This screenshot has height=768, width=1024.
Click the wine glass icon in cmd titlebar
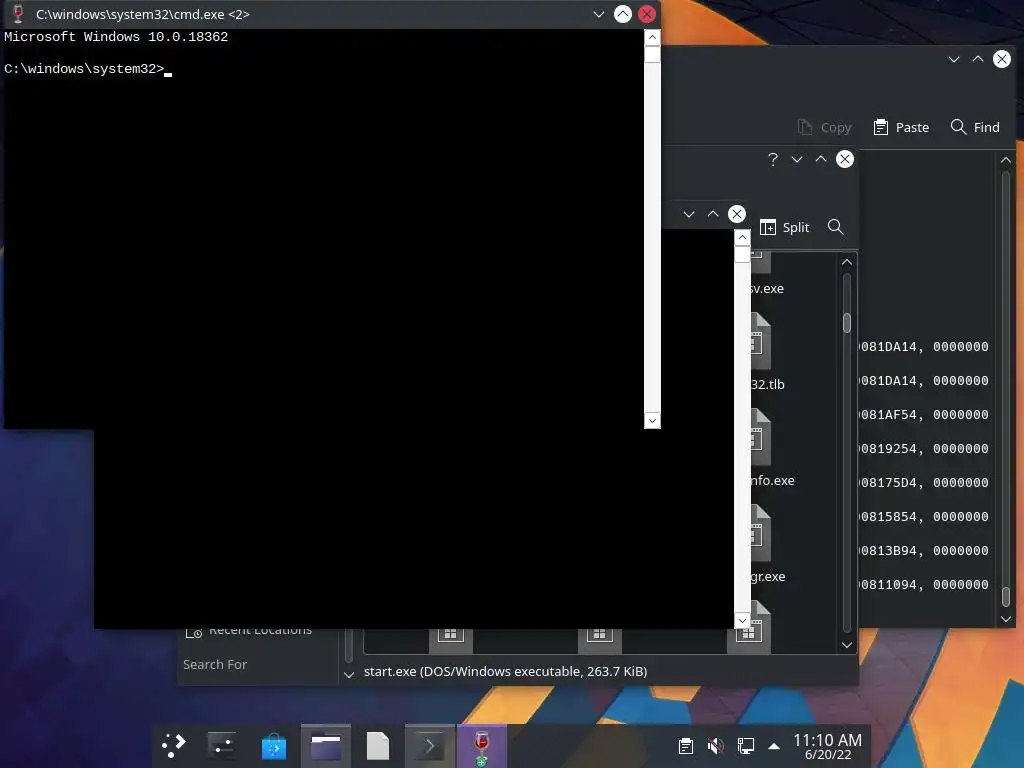[18, 14]
